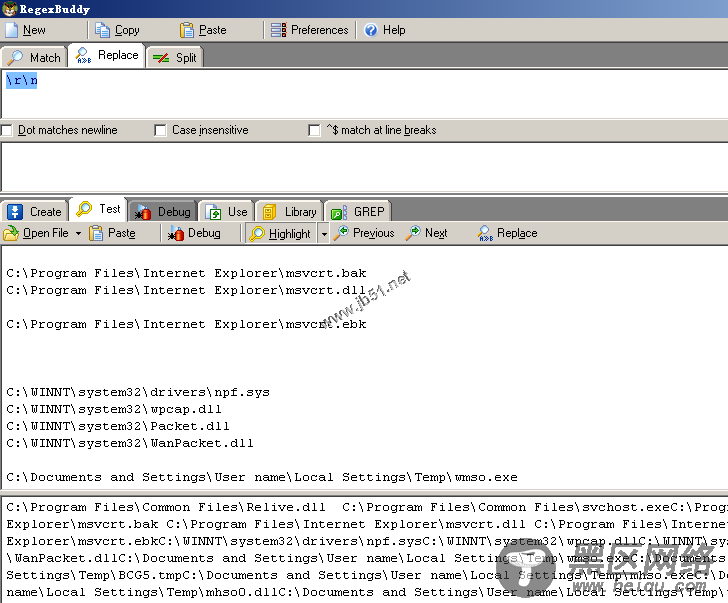Click the Library tab icon
The height and width of the screenshot is (603, 728).
click(x=269, y=212)
